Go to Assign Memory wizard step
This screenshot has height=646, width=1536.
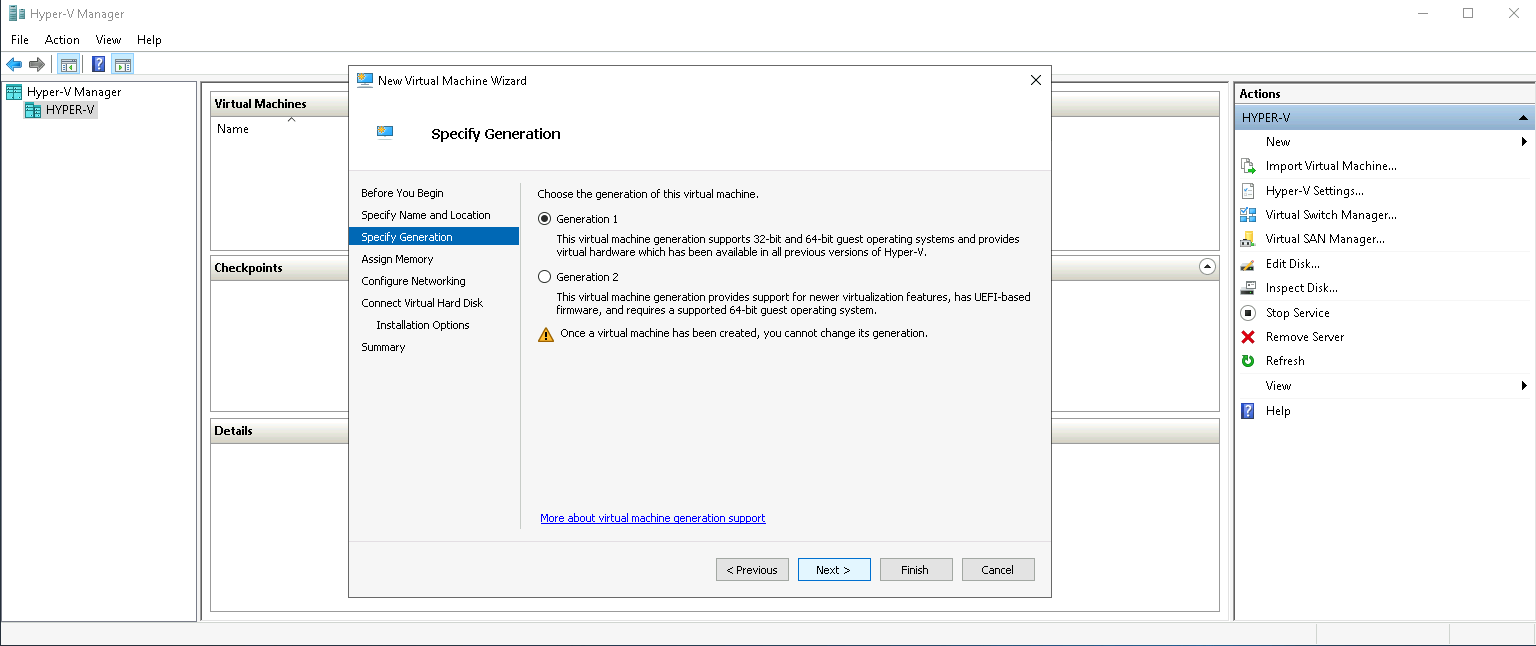point(397,259)
